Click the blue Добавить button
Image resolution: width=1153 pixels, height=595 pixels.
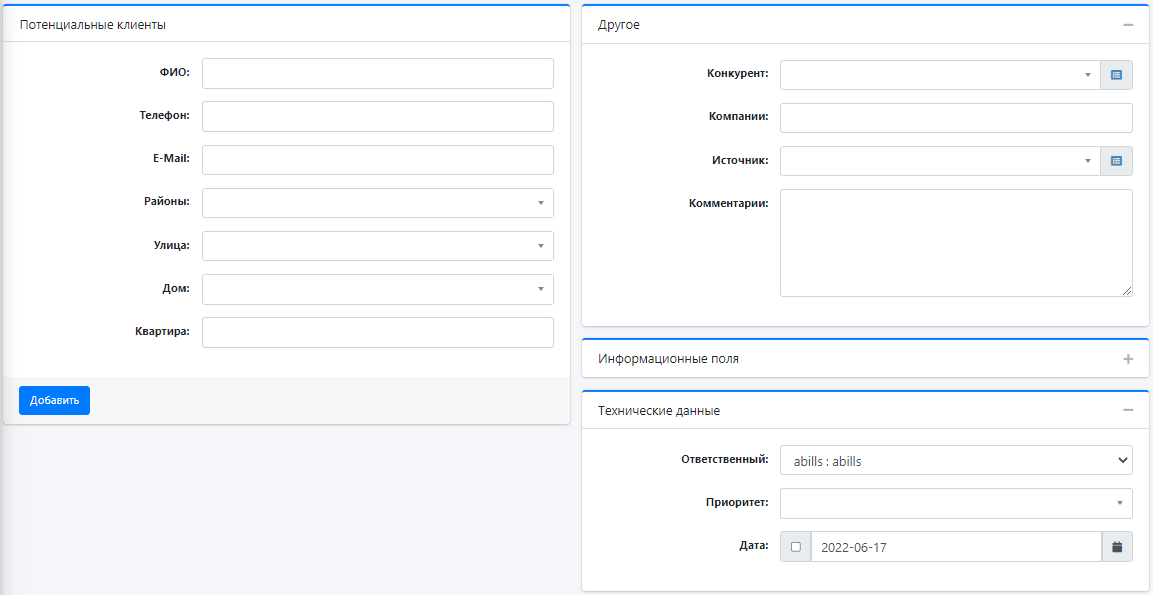pos(54,400)
